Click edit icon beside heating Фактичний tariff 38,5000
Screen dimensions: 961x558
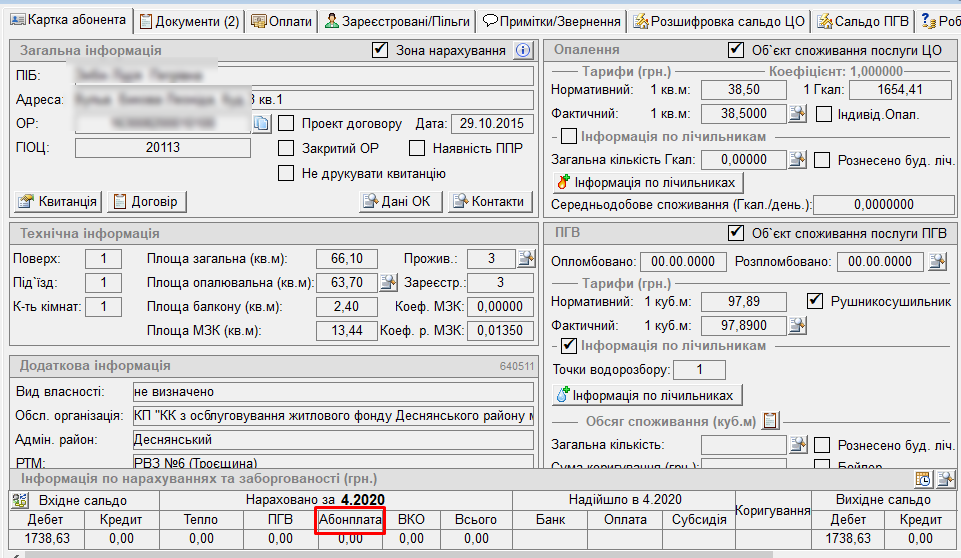coord(797,114)
